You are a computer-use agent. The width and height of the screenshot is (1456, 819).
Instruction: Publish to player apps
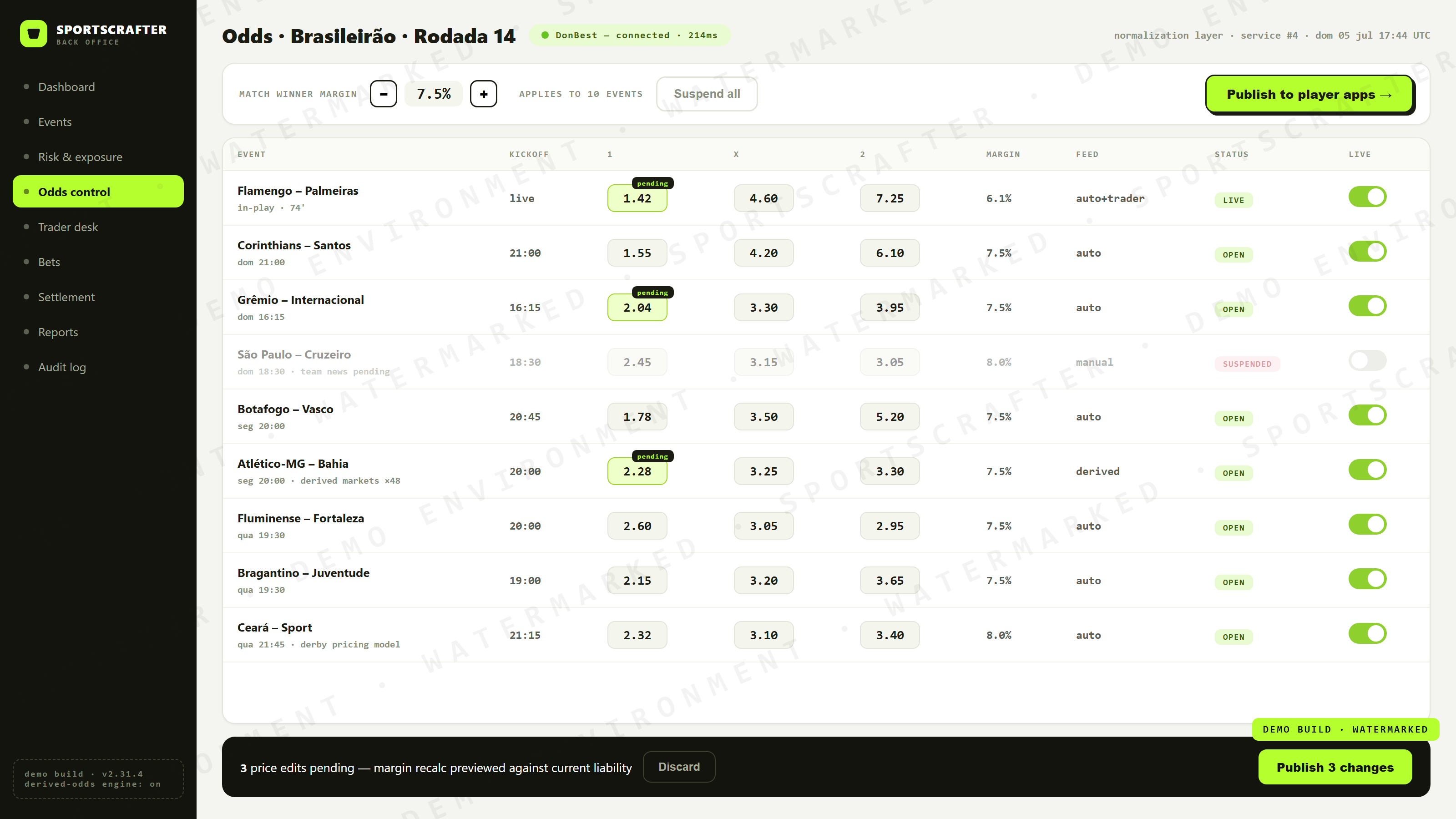click(1309, 94)
